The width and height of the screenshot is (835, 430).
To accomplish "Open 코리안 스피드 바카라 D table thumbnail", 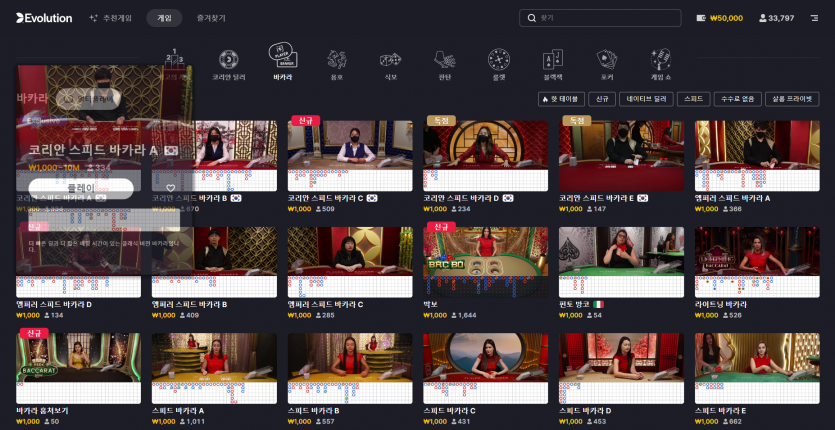I will [486, 156].
